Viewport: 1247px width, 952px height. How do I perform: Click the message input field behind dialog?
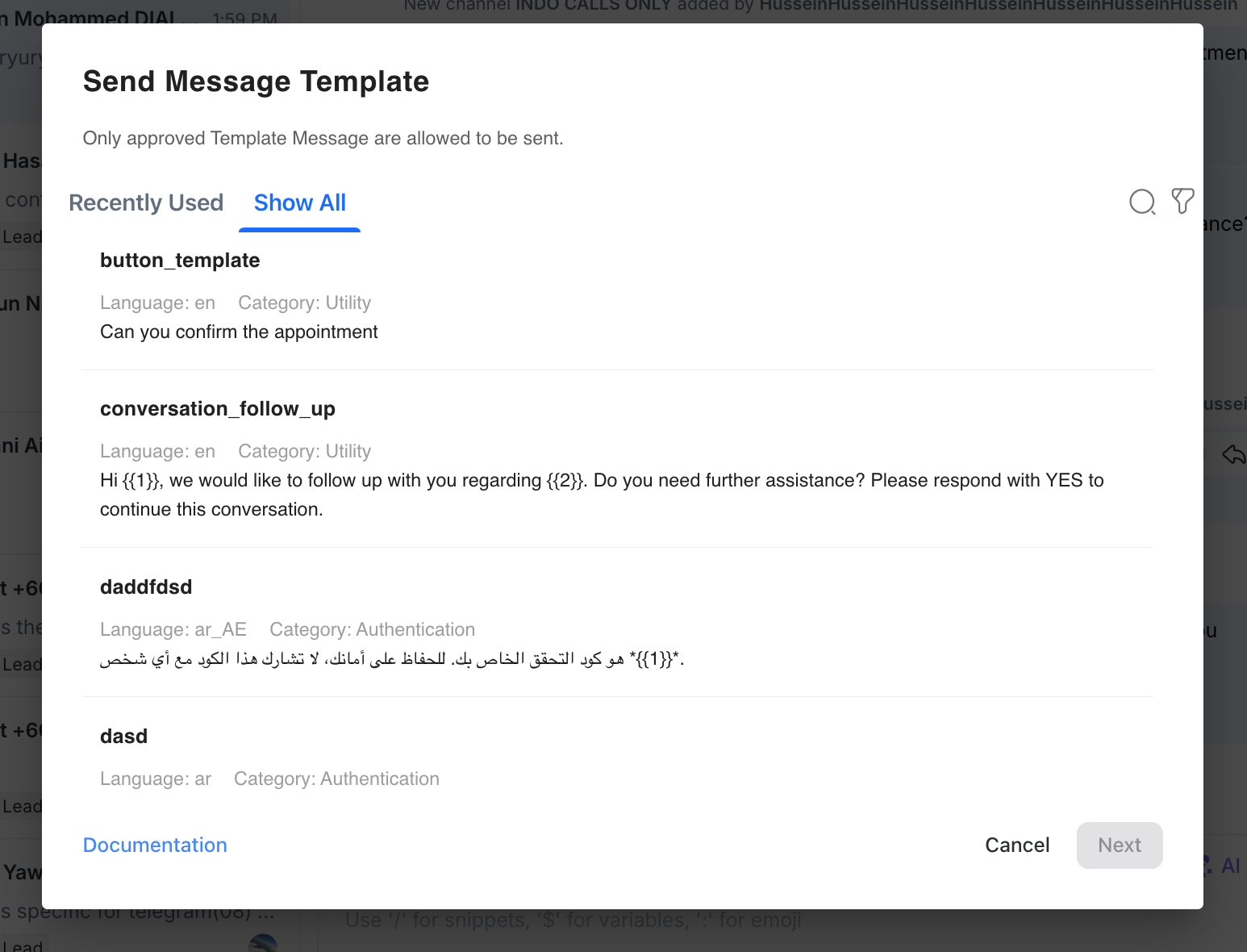point(573,921)
